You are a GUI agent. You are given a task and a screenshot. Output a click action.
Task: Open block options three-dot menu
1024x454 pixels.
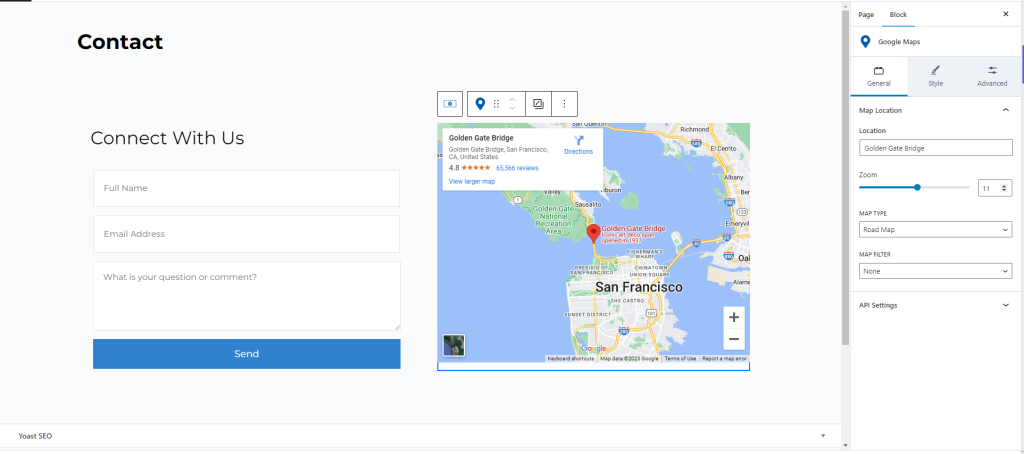[564, 103]
